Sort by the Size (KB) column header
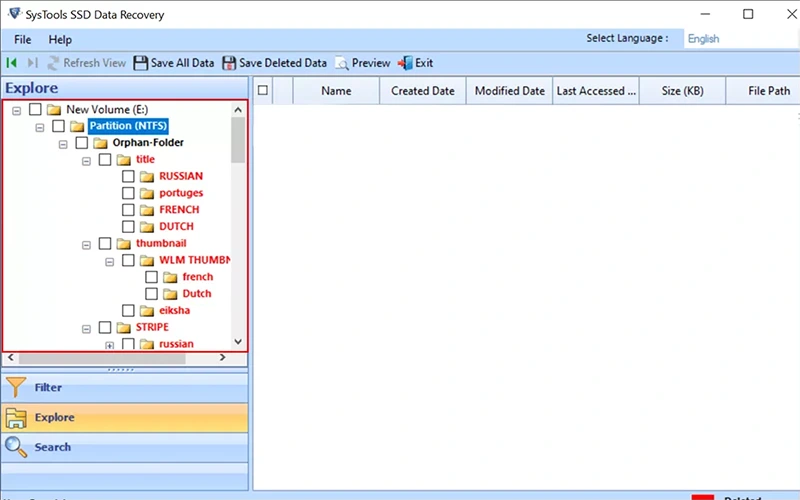 (x=683, y=91)
